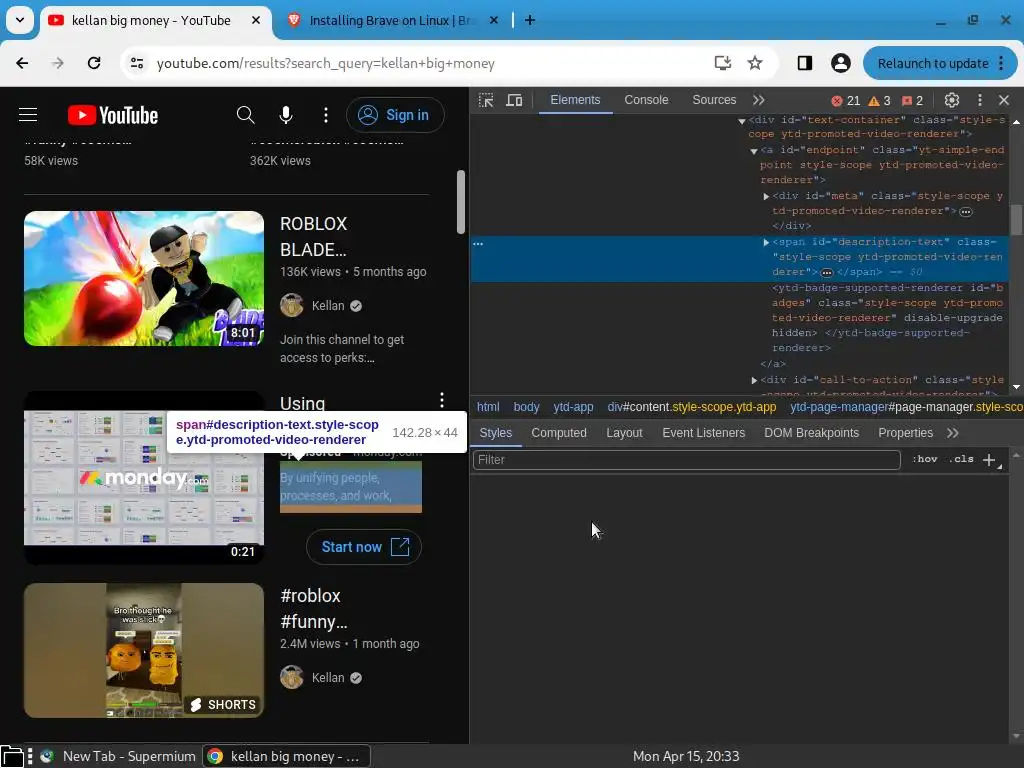The width and height of the screenshot is (1024, 768).
Task: Add a new style rule plus icon
Action: [x=989, y=460]
